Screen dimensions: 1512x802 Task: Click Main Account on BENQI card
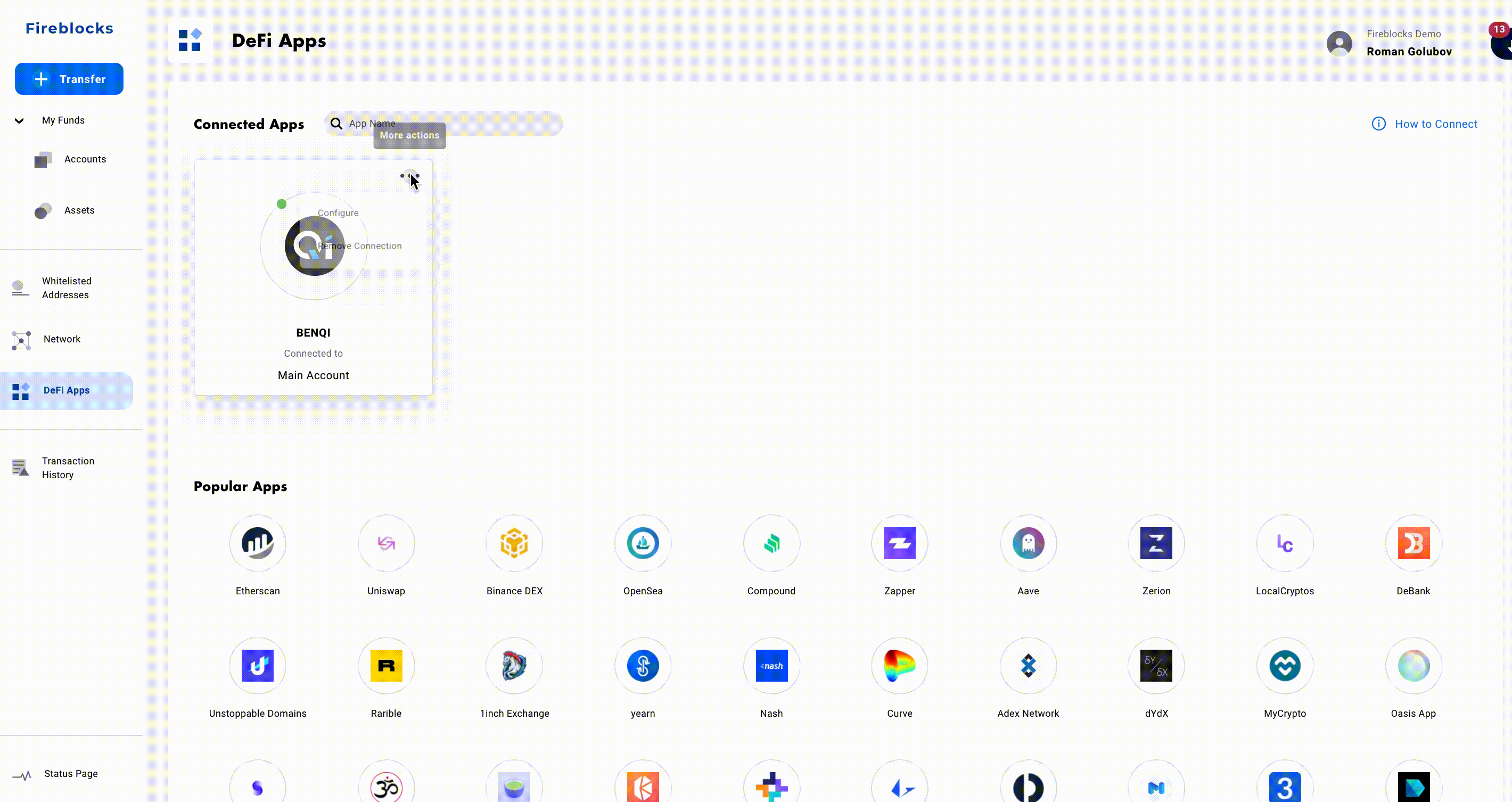point(314,375)
